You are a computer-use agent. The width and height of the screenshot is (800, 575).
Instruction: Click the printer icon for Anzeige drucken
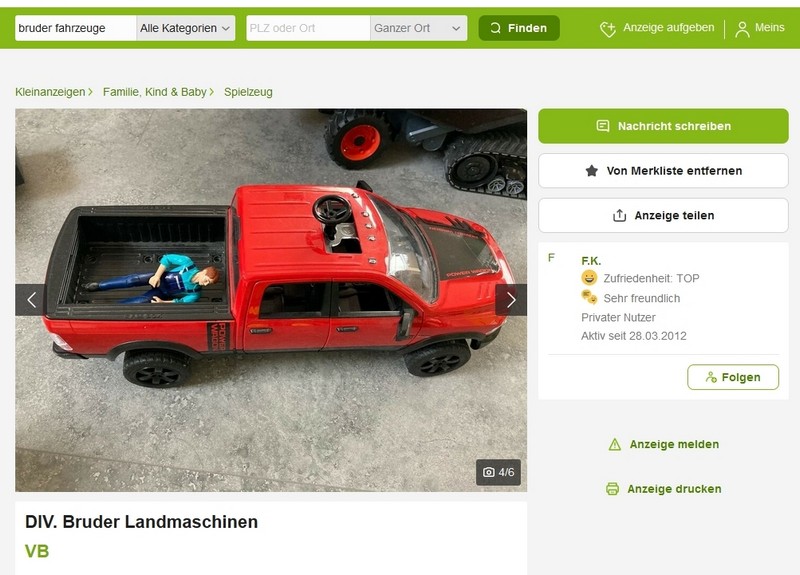[612, 489]
